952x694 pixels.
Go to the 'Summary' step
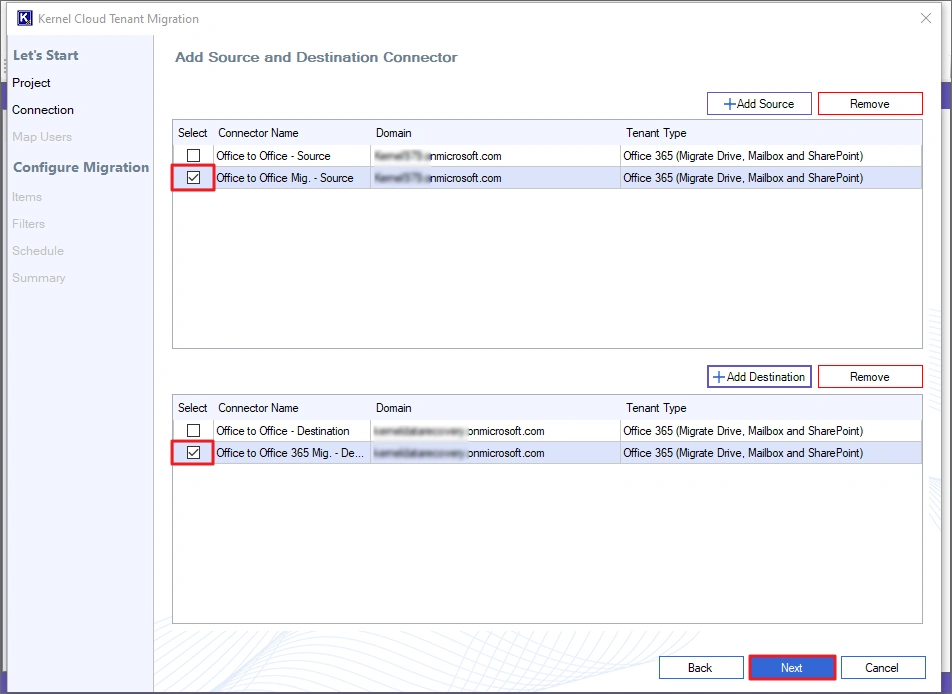click(39, 278)
